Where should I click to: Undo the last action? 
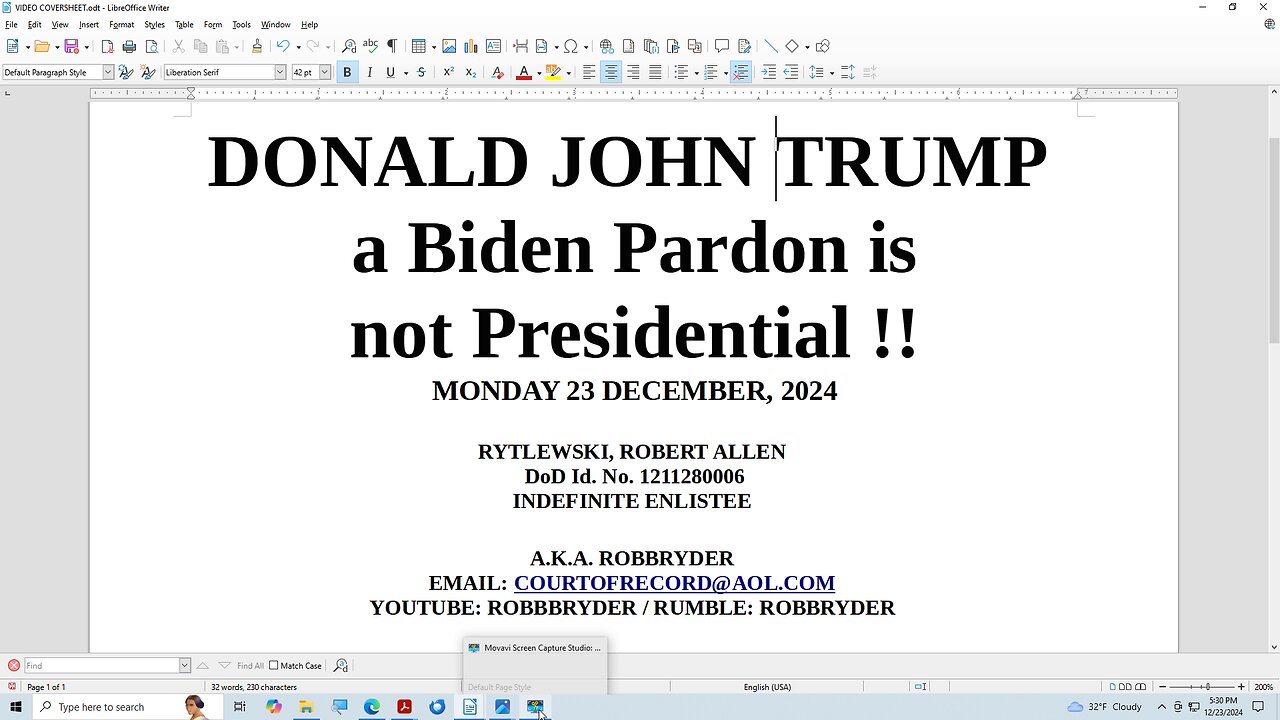point(283,46)
